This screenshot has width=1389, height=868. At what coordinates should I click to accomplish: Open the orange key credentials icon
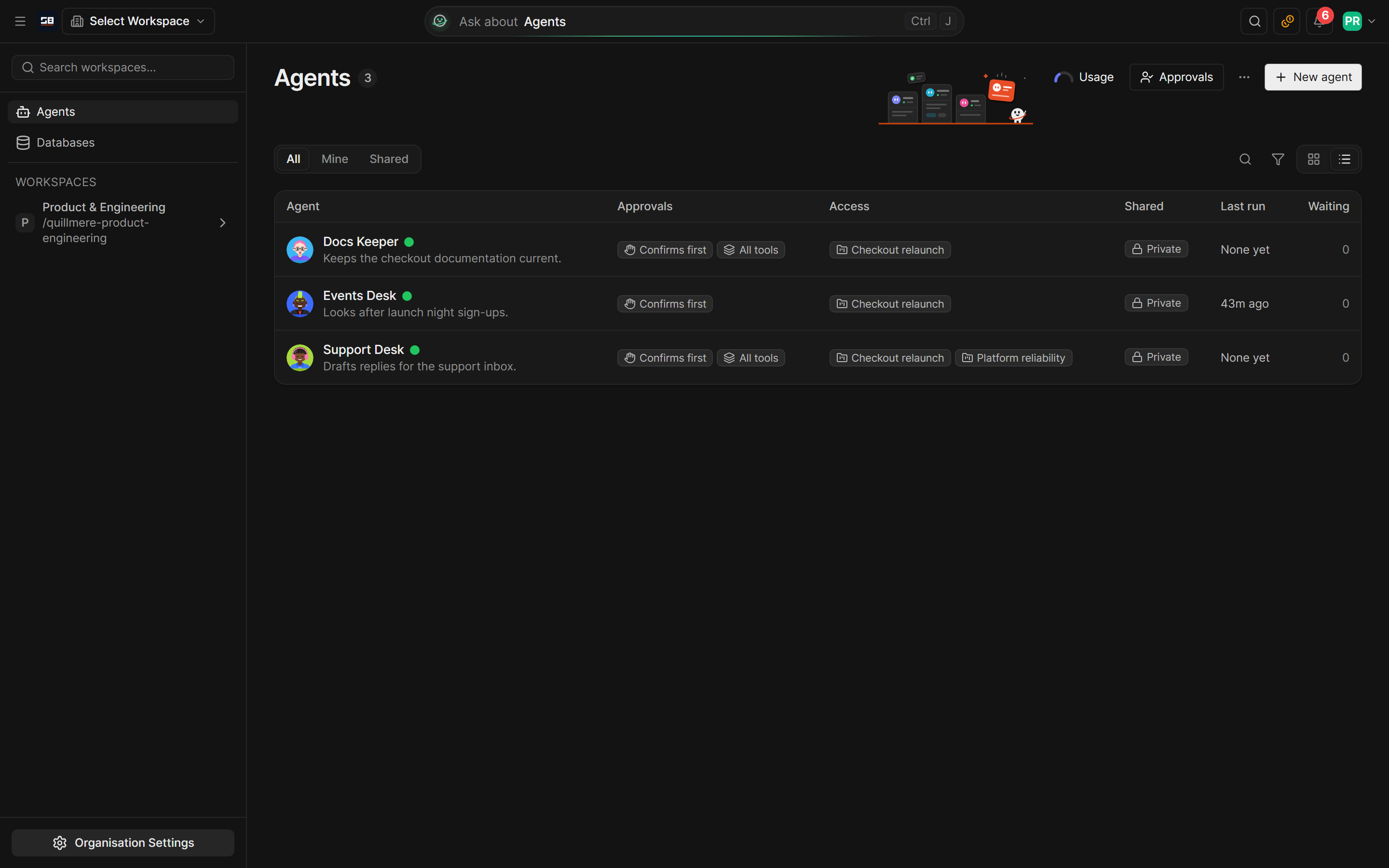click(x=1287, y=21)
